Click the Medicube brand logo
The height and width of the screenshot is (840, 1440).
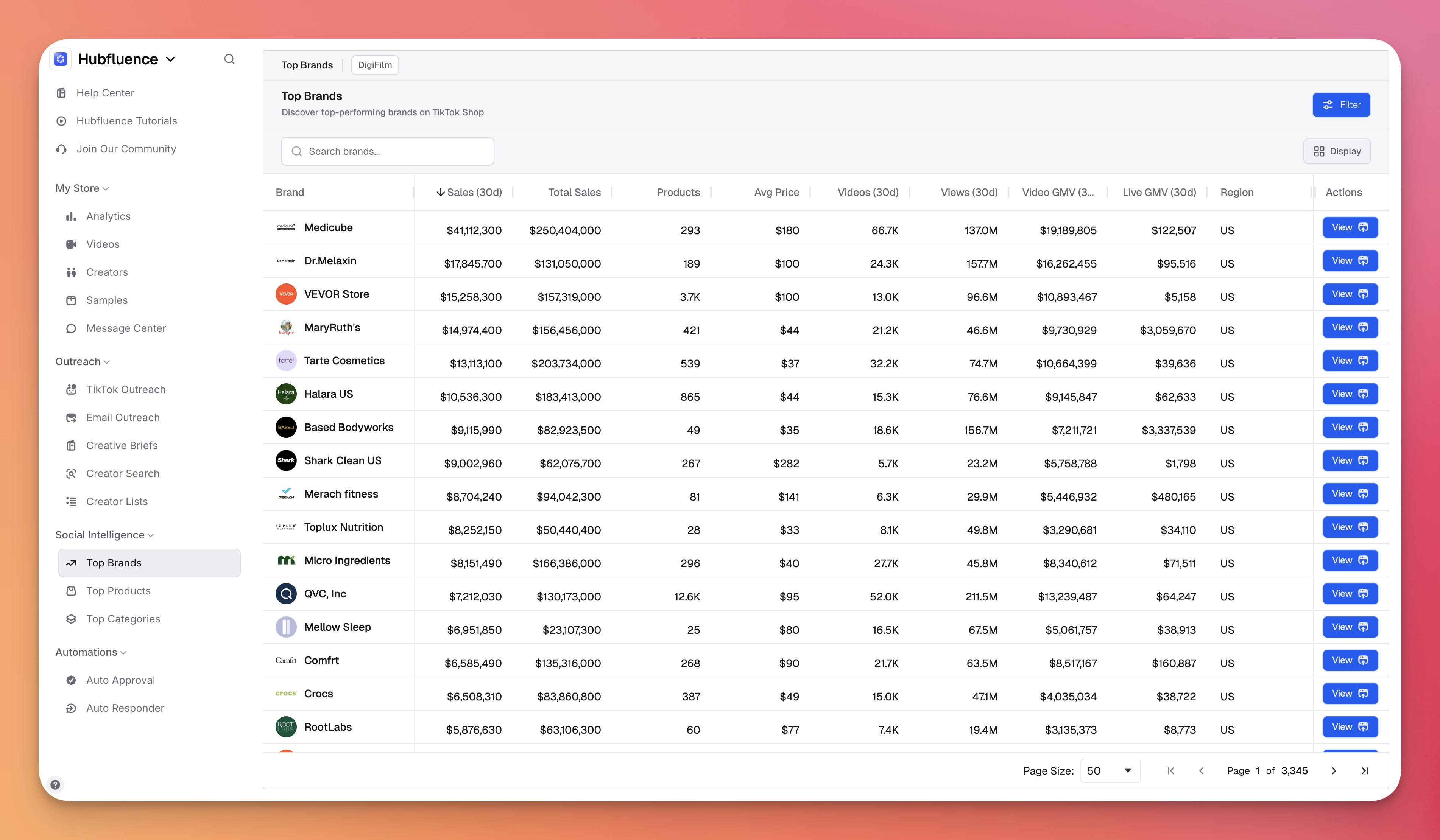pyautogui.click(x=286, y=227)
